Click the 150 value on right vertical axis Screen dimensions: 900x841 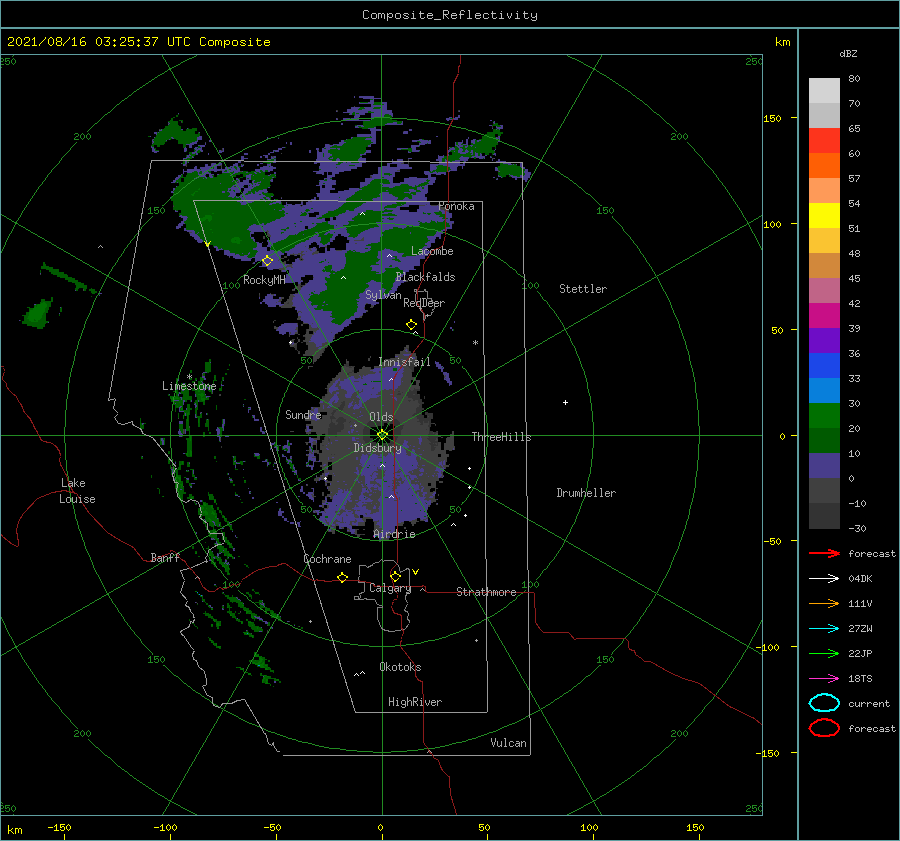tap(772, 118)
